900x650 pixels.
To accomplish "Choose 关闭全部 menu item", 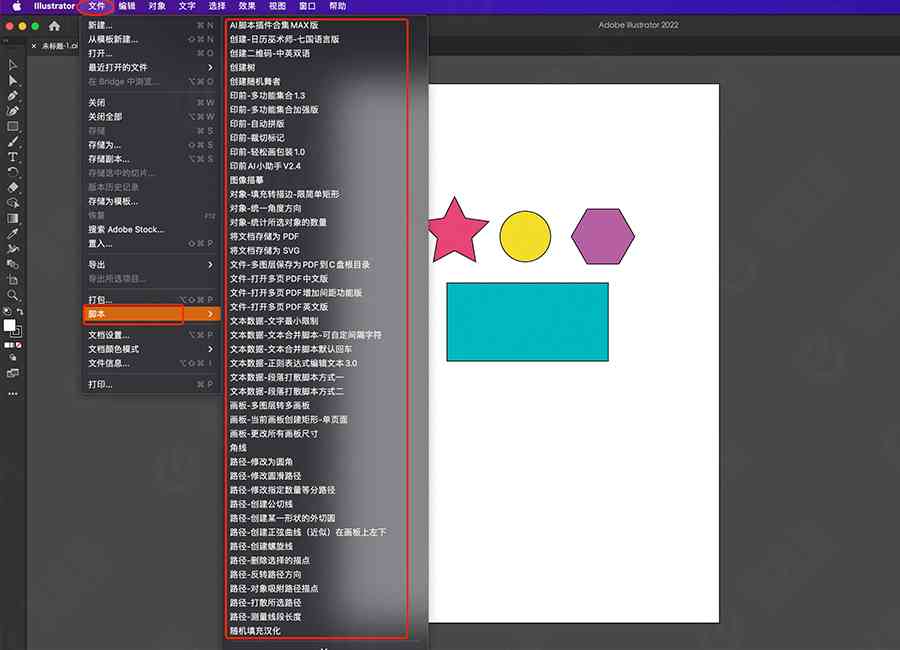I will point(151,117).
